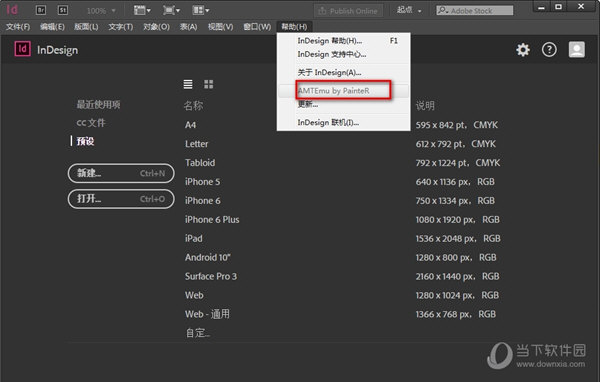Open help with the question mark icon
The width and height of the screenshot is (600, 382).
pos(549,50)
